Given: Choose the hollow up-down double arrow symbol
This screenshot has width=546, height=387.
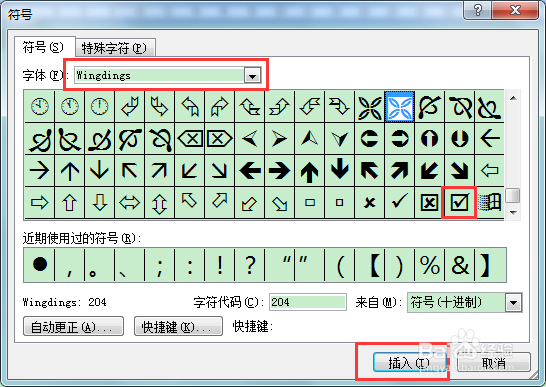Looking at the screenshot, I should [159, 202].
